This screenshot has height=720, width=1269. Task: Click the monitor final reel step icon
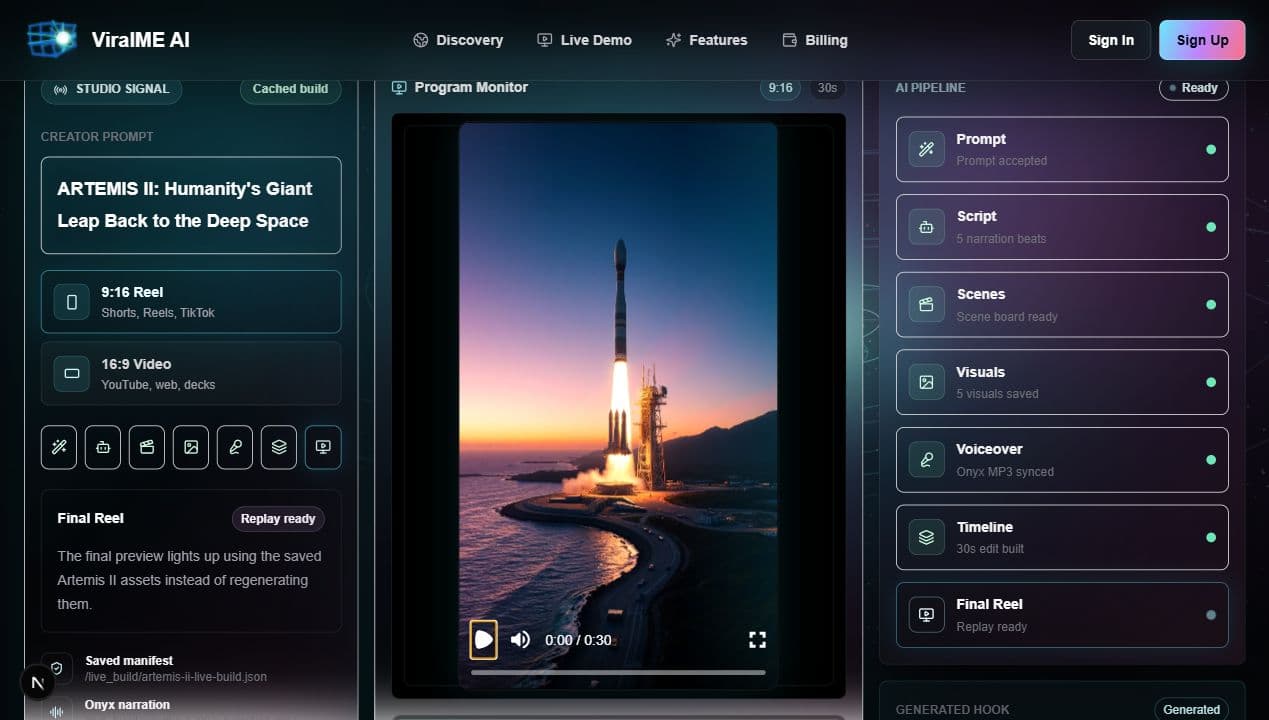323,447
